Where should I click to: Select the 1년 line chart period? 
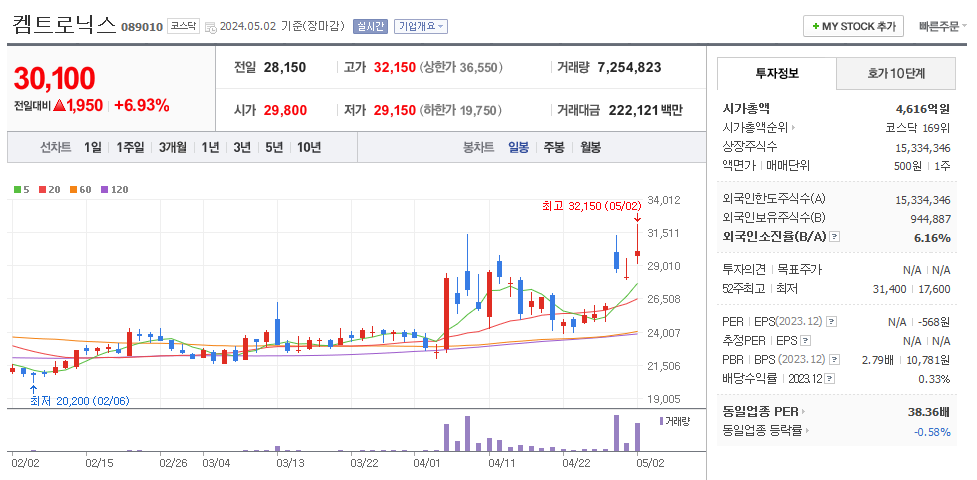tap(210, 148)
